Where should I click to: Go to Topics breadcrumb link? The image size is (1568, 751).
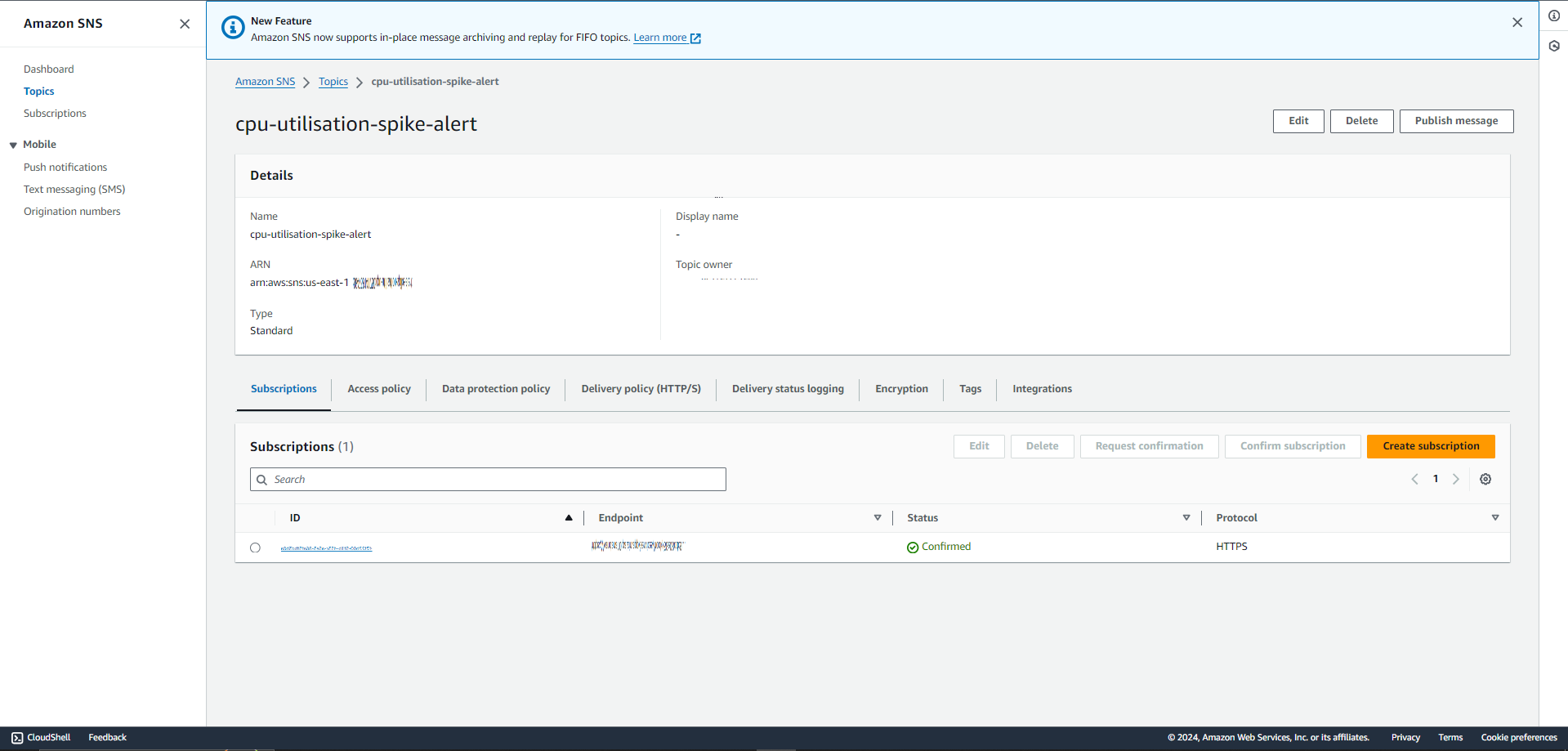[333, 82]
